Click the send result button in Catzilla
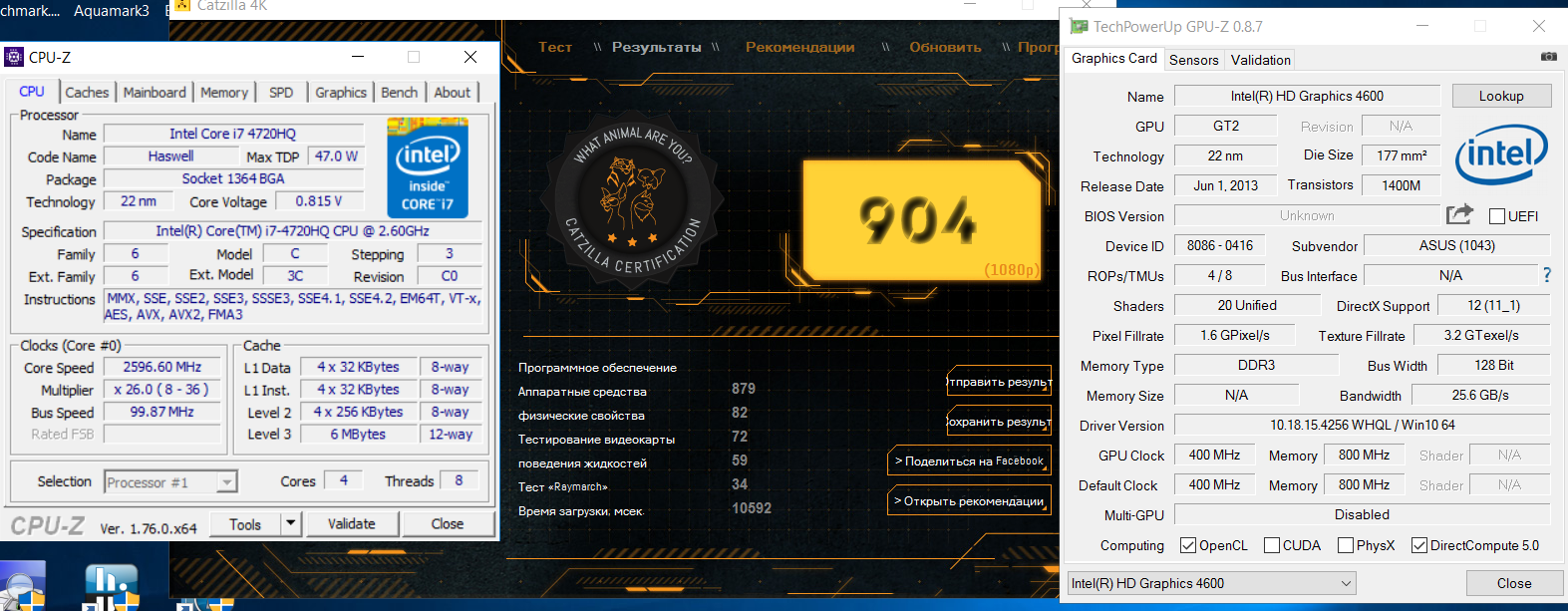Viewport: 1568px width, 611px height. pos(999,381)
